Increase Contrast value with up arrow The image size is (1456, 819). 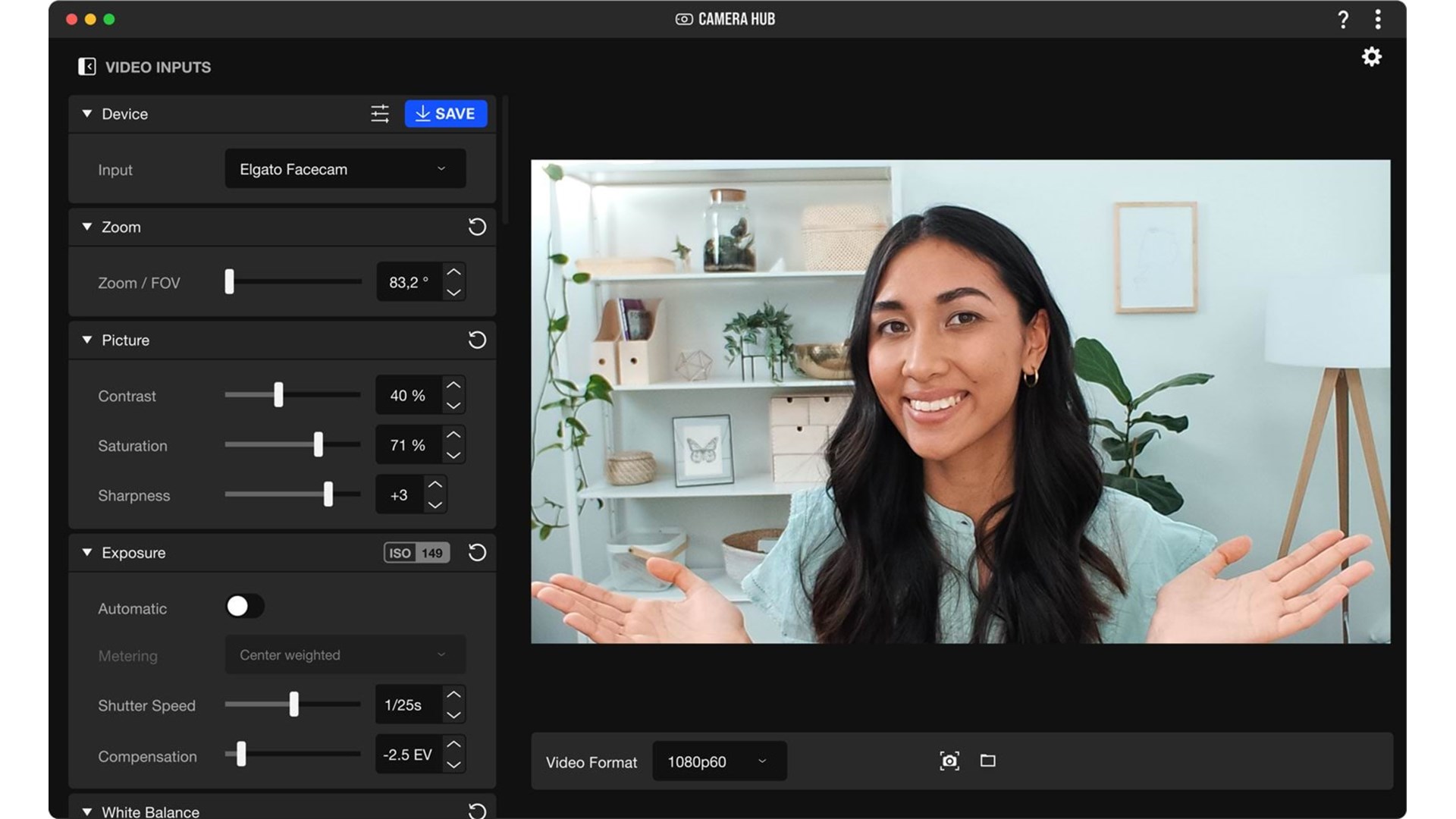[x=453, y=385]
